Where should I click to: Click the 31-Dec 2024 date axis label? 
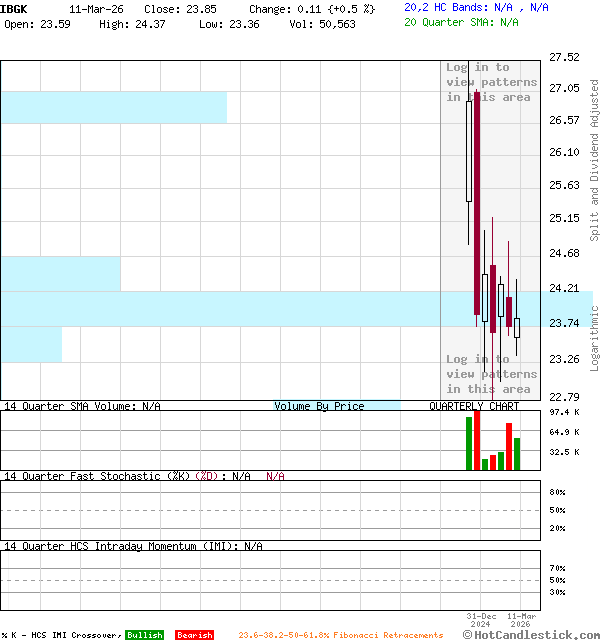click(482, 620)
